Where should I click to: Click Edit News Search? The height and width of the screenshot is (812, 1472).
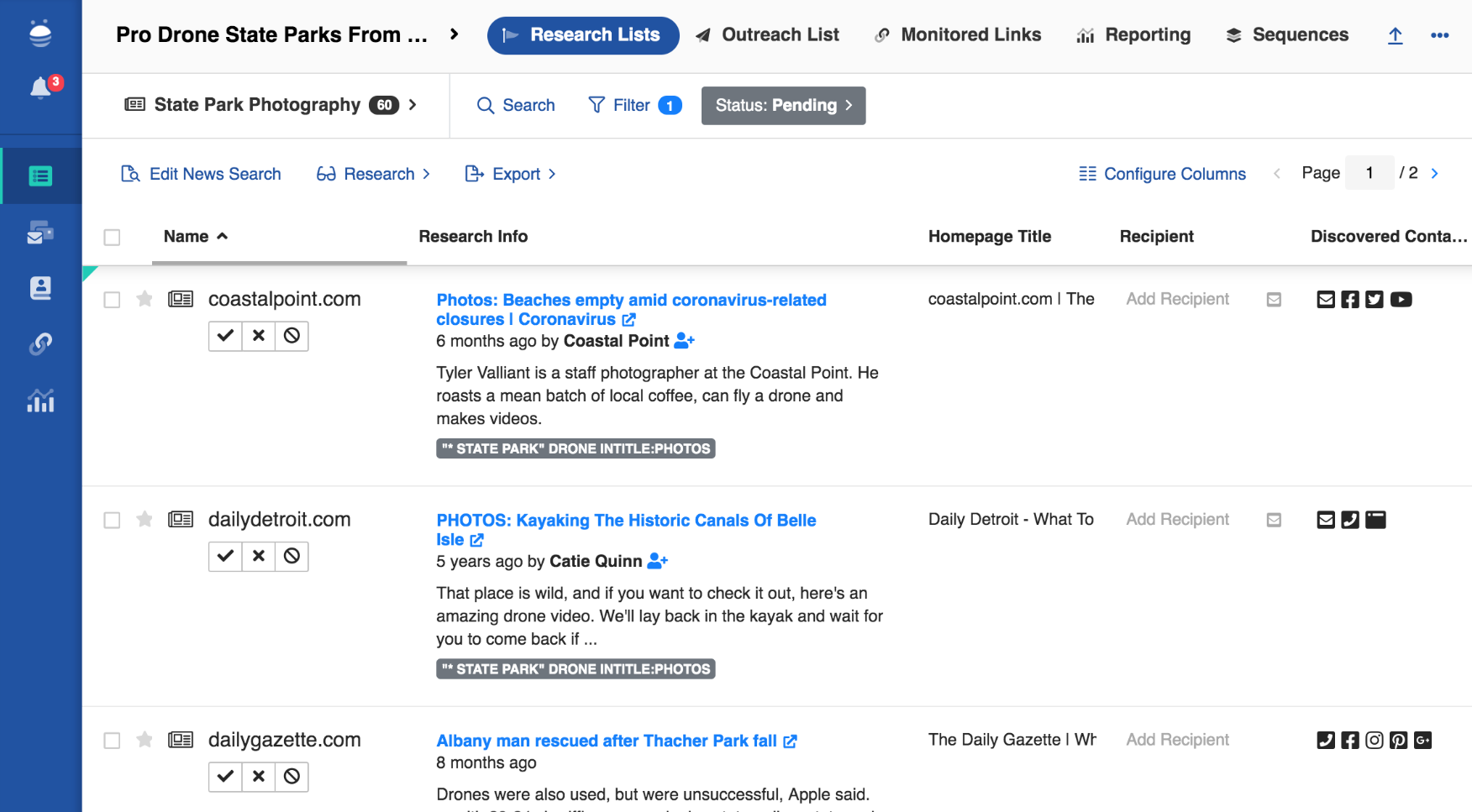coord(202,174)
